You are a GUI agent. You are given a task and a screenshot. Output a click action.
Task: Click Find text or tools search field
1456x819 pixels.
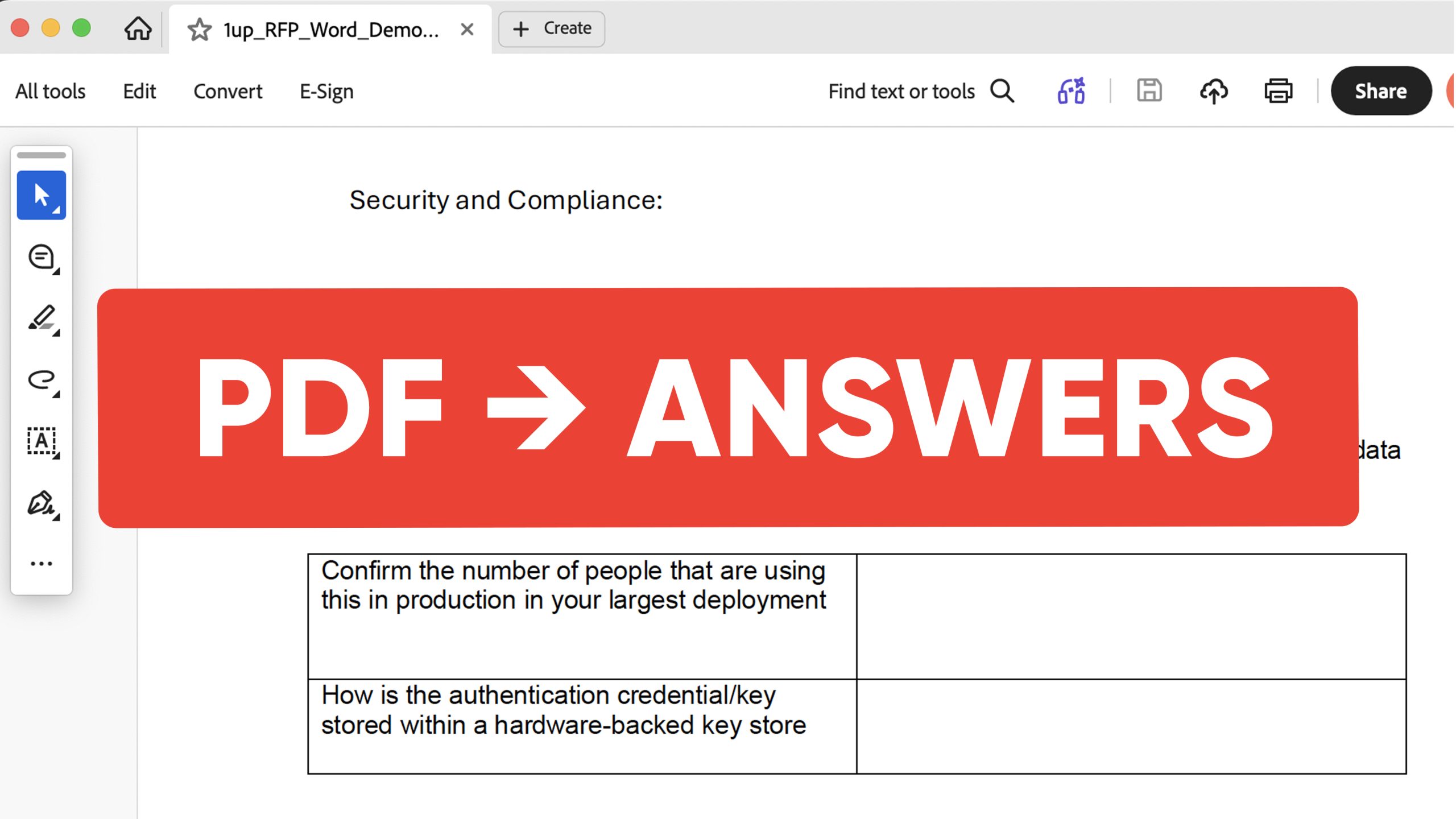point(901,91)
